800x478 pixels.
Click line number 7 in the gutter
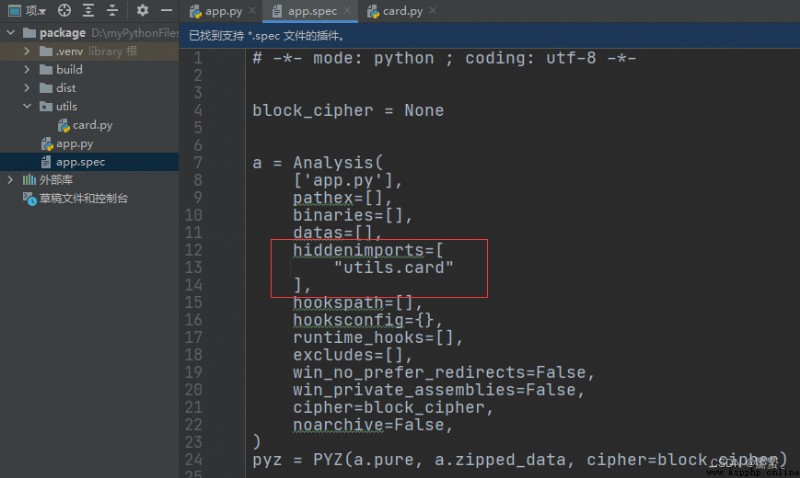point(198,163)
